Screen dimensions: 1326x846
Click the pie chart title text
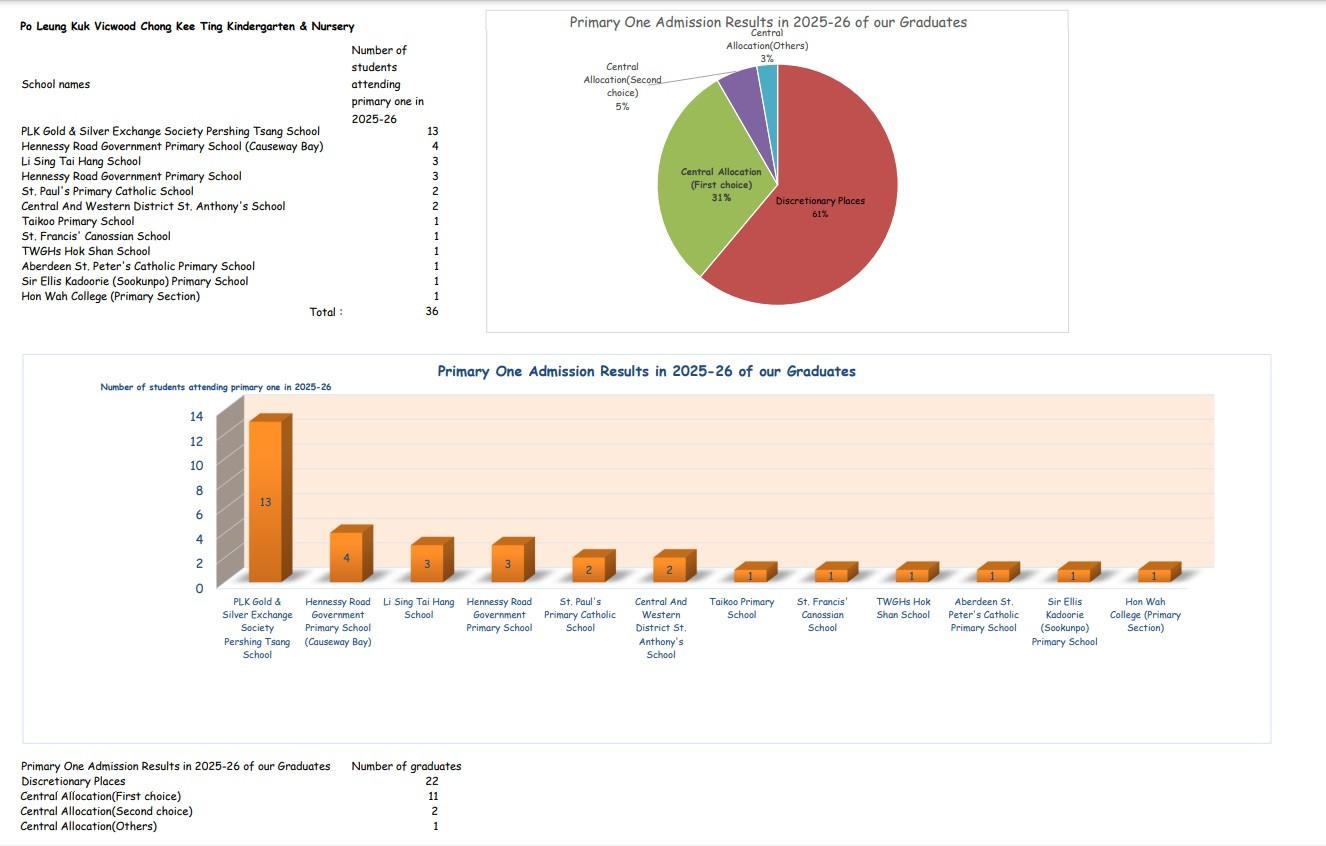768,22
